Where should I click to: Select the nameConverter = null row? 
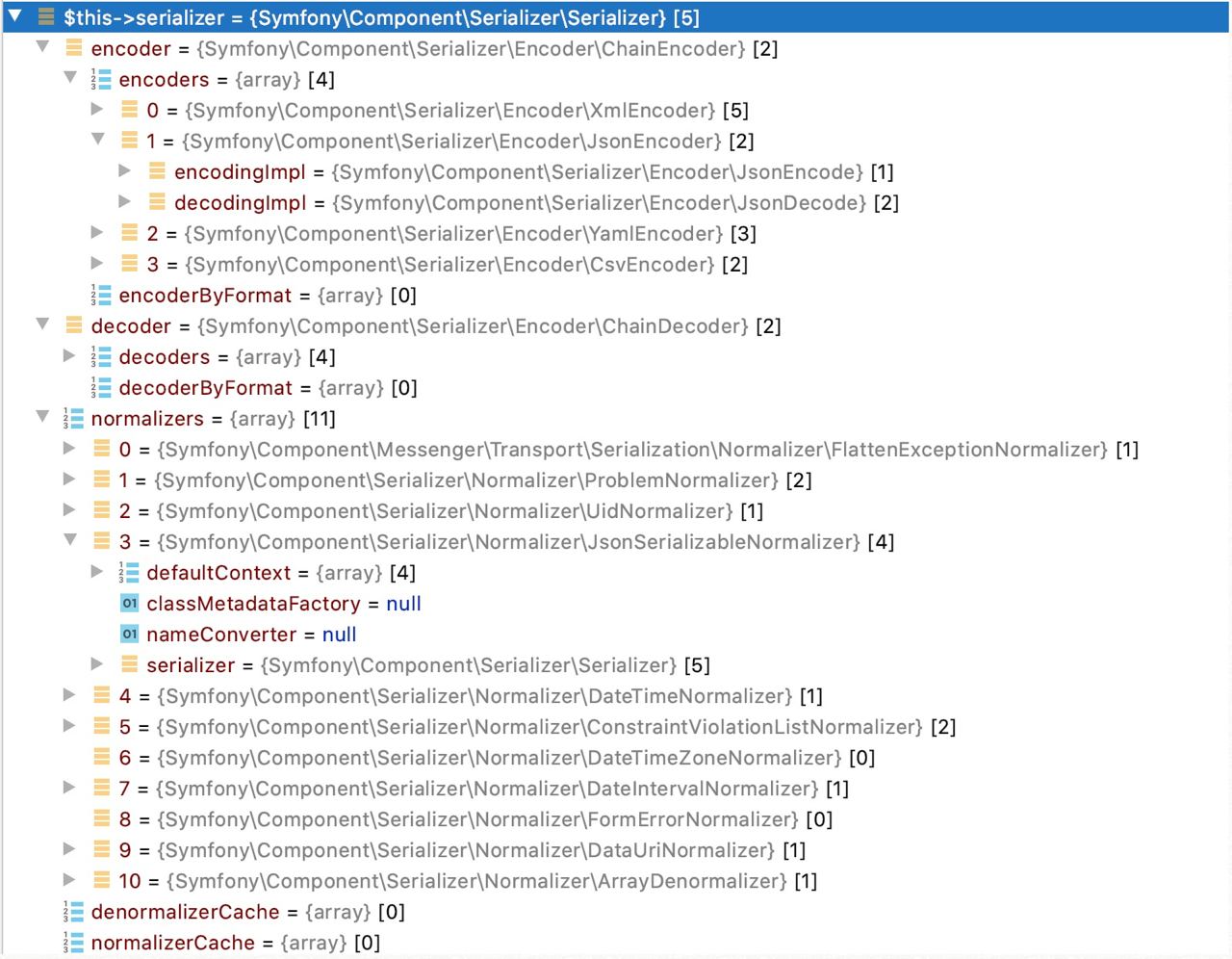(616, 634)
